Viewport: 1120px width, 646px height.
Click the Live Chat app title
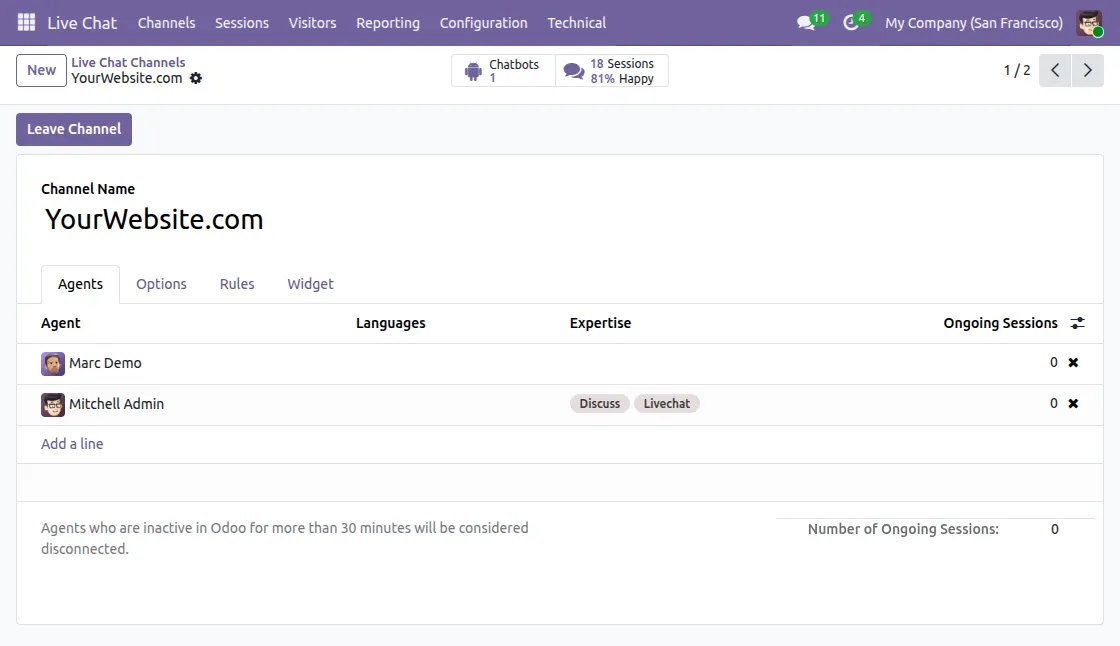(x=82, y=23)
